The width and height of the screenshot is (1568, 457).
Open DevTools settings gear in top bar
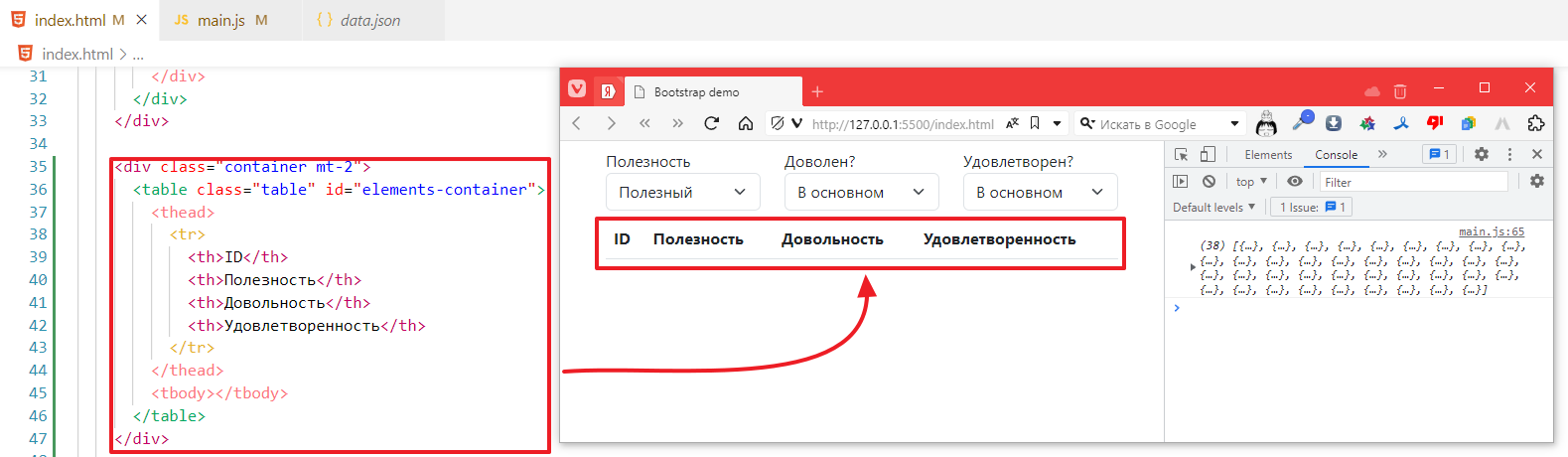pyautogui.click(x=1482, y=154)
